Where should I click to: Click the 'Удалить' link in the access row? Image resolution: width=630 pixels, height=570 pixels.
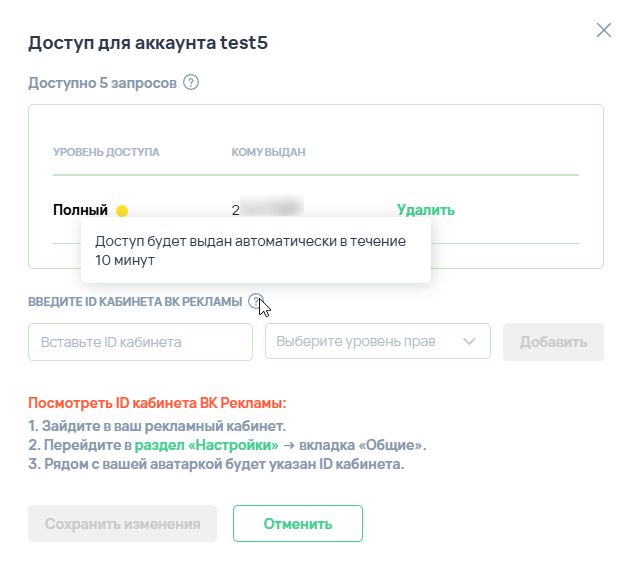pos(425,210)
